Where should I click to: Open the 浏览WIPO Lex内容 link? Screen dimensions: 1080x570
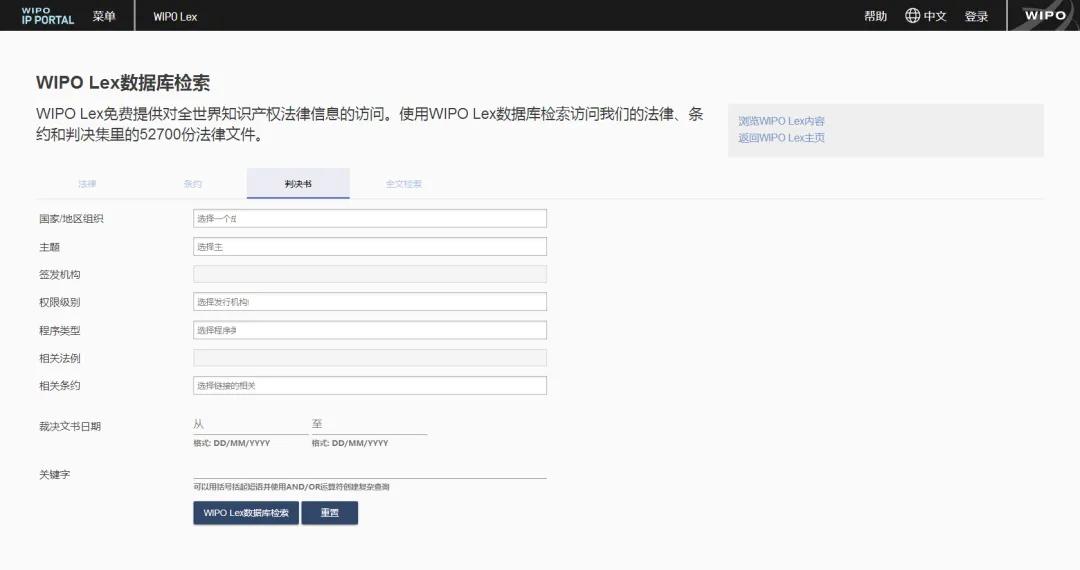[781, 121]
